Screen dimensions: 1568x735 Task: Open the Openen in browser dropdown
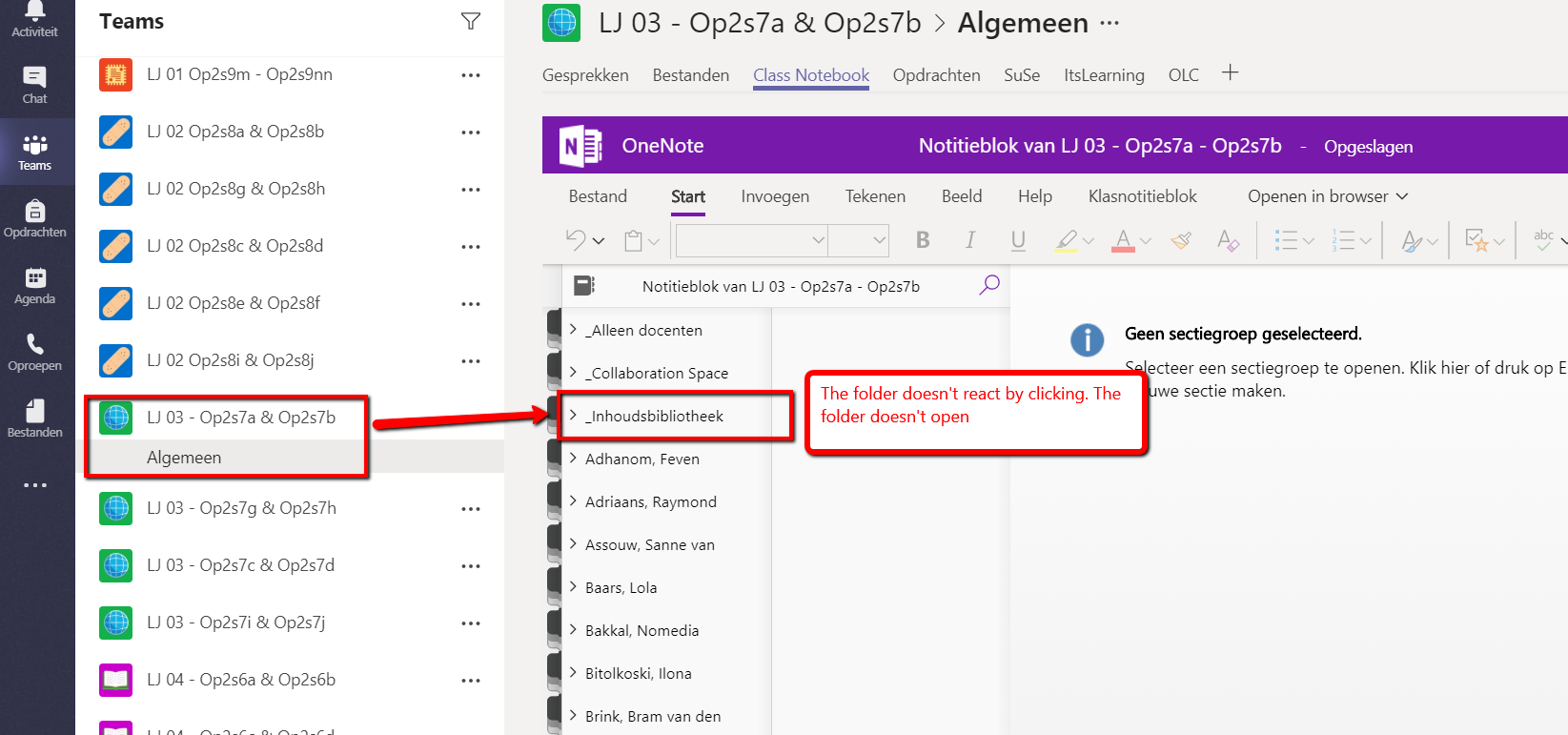pyautogui.click(x=1328, y=196)
